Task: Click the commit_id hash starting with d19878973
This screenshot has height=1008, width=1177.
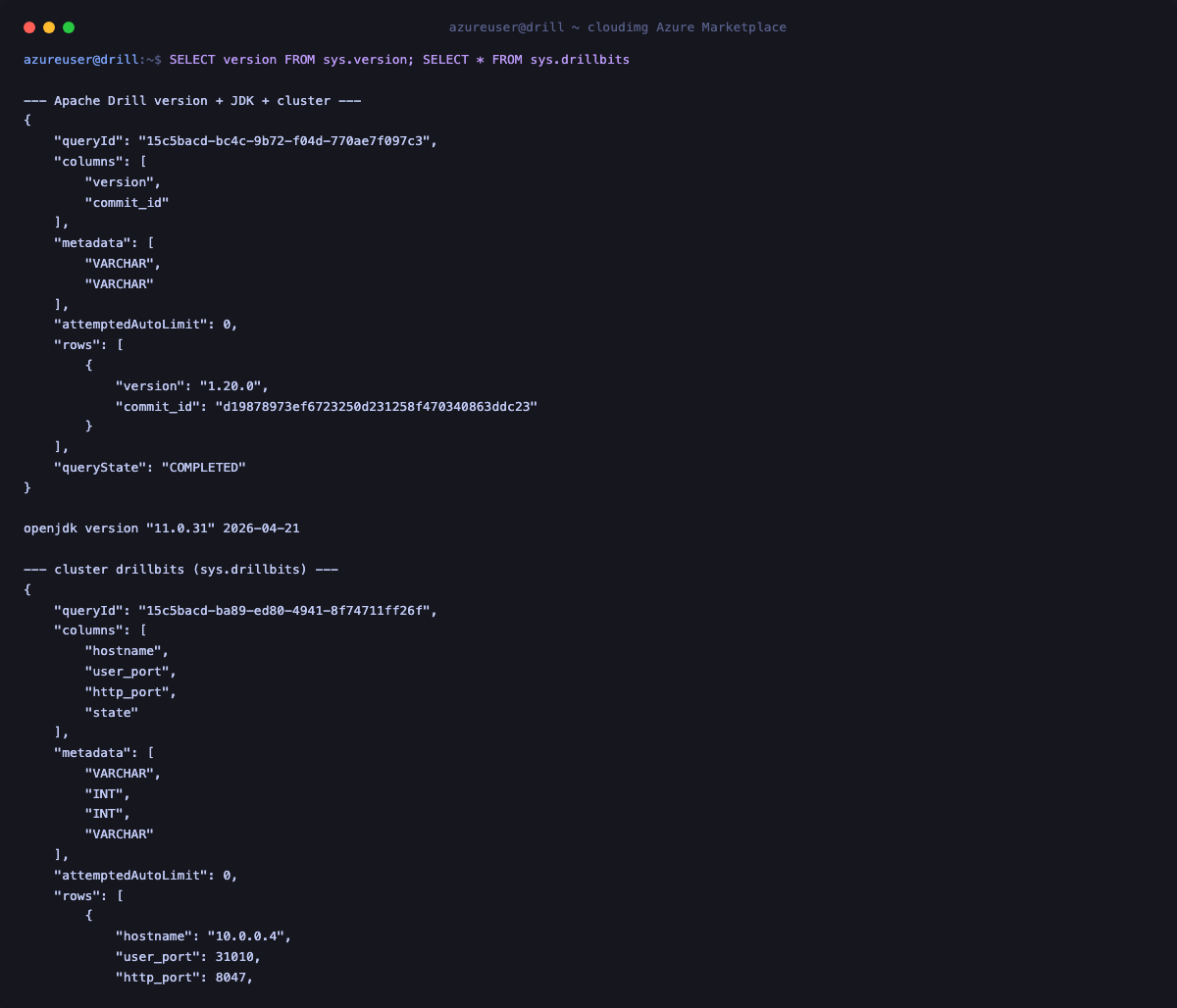Action: click(377, 407)
